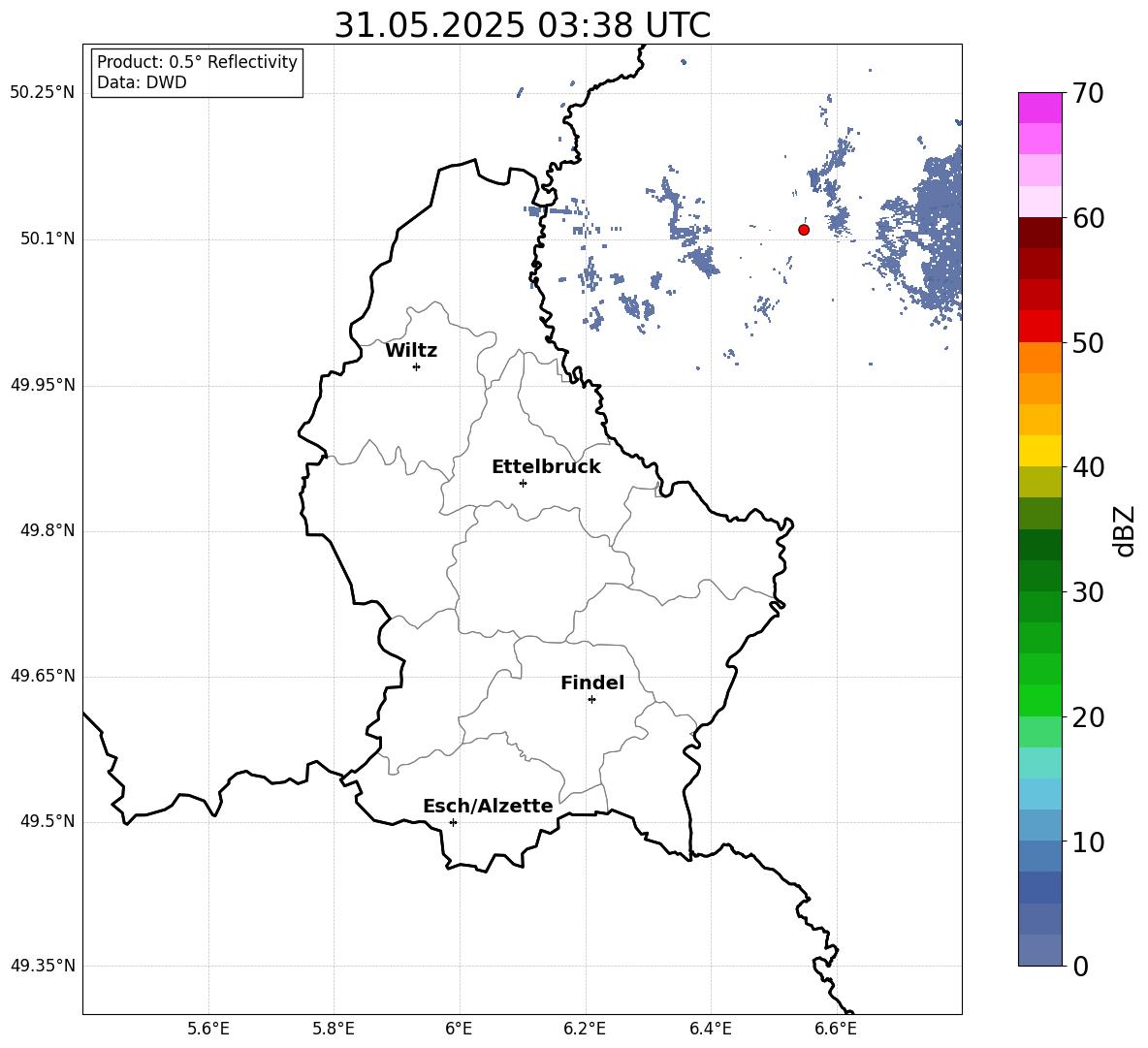The width and height of the screenshot is (1148, 1048).
Task: Click the 40 tick on the colorbar
Action: point(1088,467)
